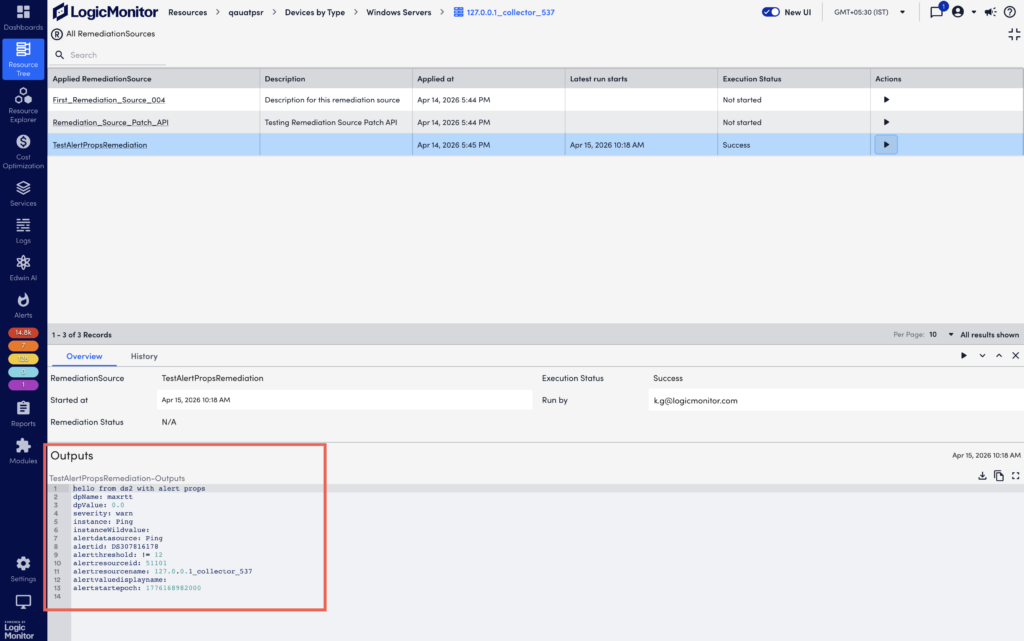The image size is (1024, 641).
Task: Click Resources in the breadcrumb
Action: click(187, 12)
